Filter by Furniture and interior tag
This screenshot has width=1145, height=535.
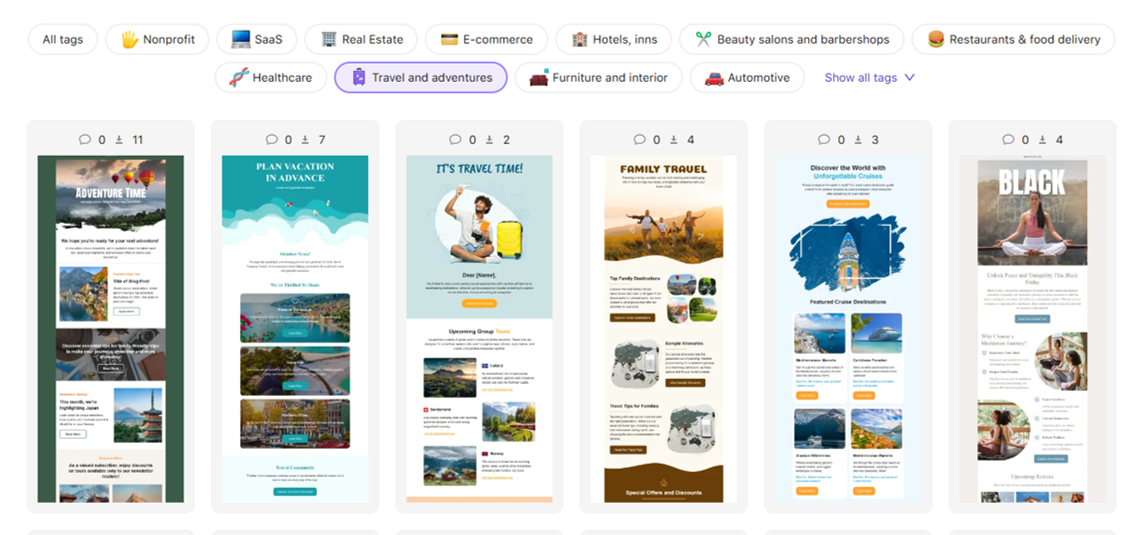pyautogui.click(x=598, y=78)
